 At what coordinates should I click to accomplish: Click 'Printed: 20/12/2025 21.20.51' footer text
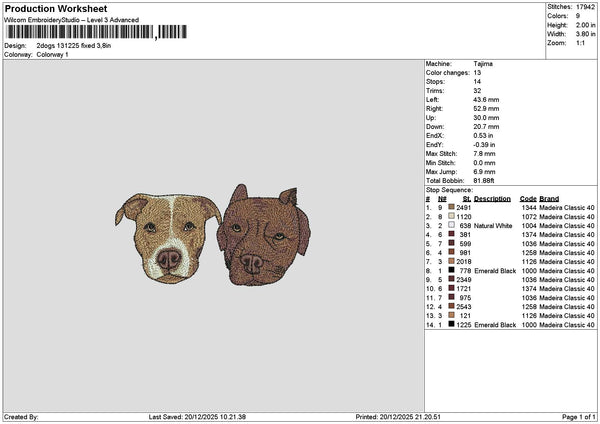point(398,417)
